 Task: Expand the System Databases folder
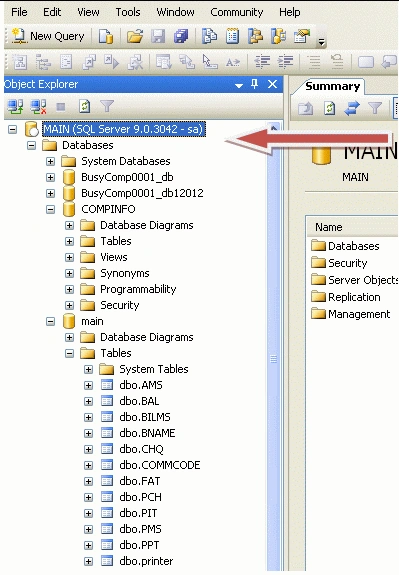coord(51,161)
